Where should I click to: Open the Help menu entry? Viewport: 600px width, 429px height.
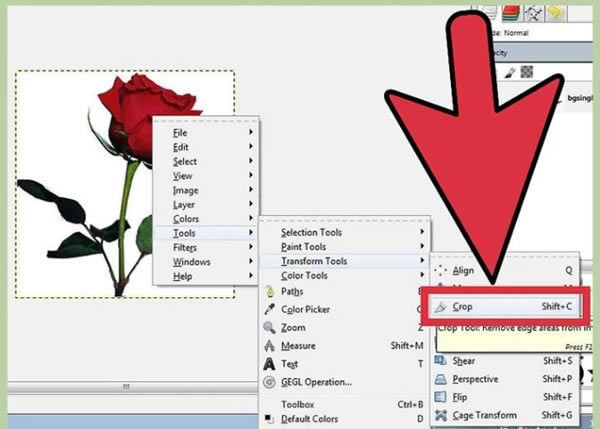(206, 276)
